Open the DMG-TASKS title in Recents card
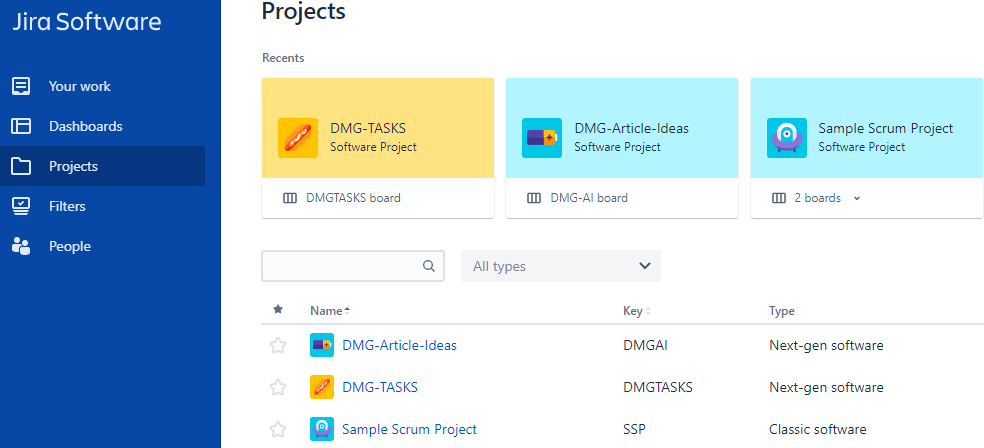The image size is (984, 448). (368, 129)
